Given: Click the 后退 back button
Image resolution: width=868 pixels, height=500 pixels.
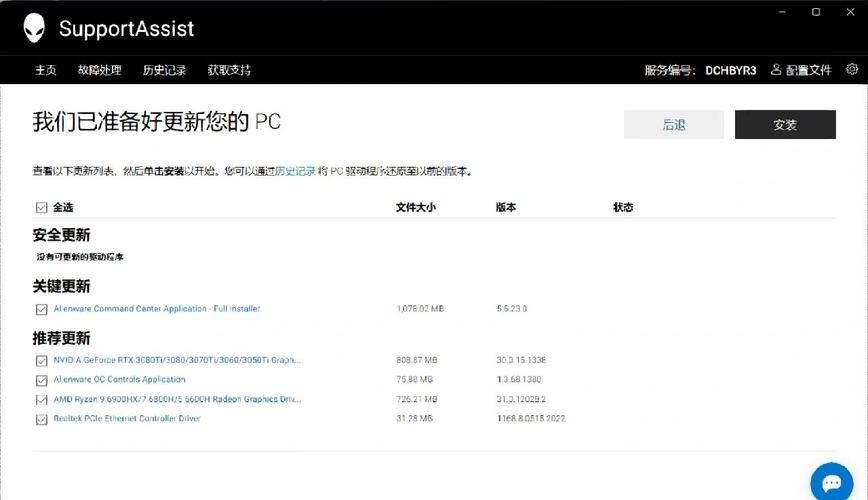Looking at the screenshot, I should (673, 125).
